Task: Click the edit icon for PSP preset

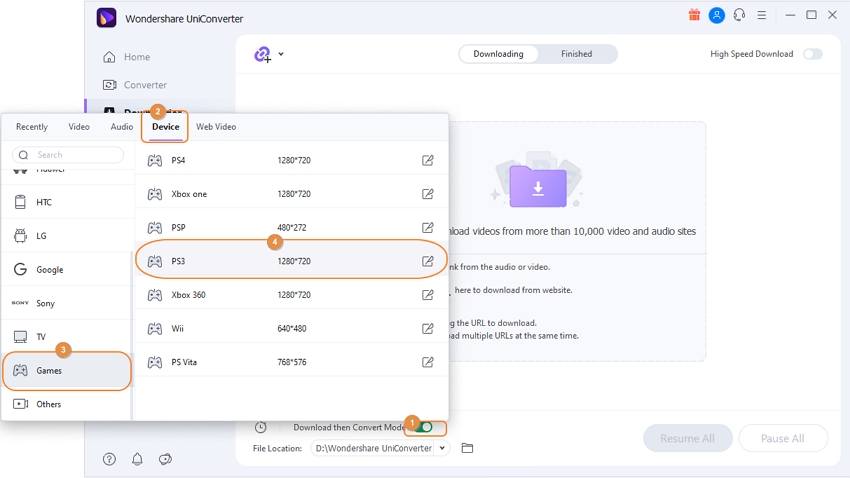Action: [428, 228]
